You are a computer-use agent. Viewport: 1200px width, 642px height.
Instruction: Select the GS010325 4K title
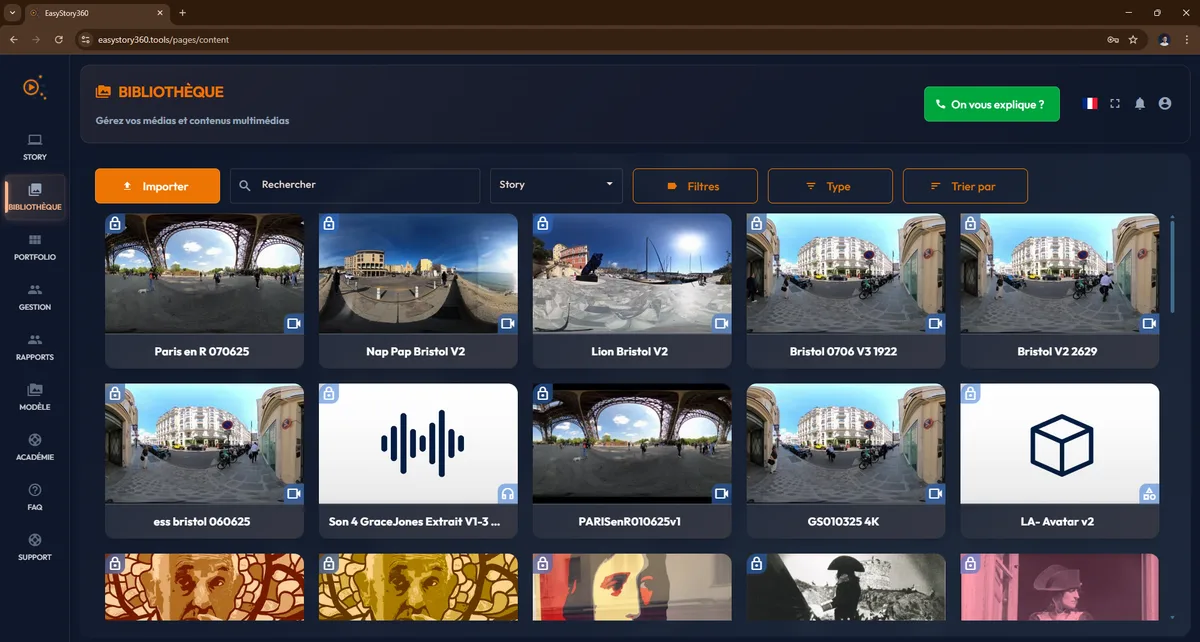(x=846, y=522)
